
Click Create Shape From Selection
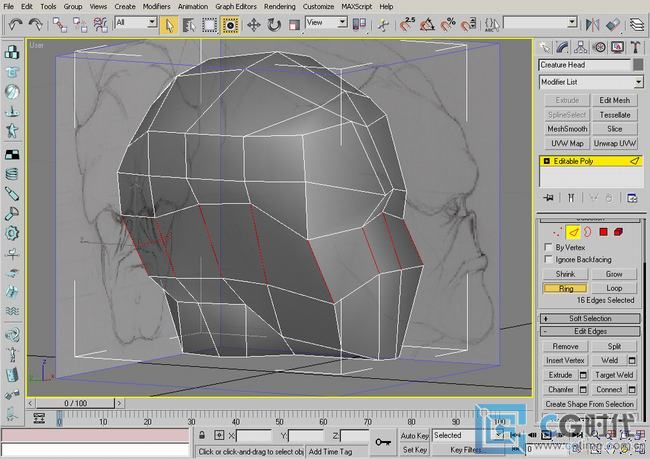point(589,404)
